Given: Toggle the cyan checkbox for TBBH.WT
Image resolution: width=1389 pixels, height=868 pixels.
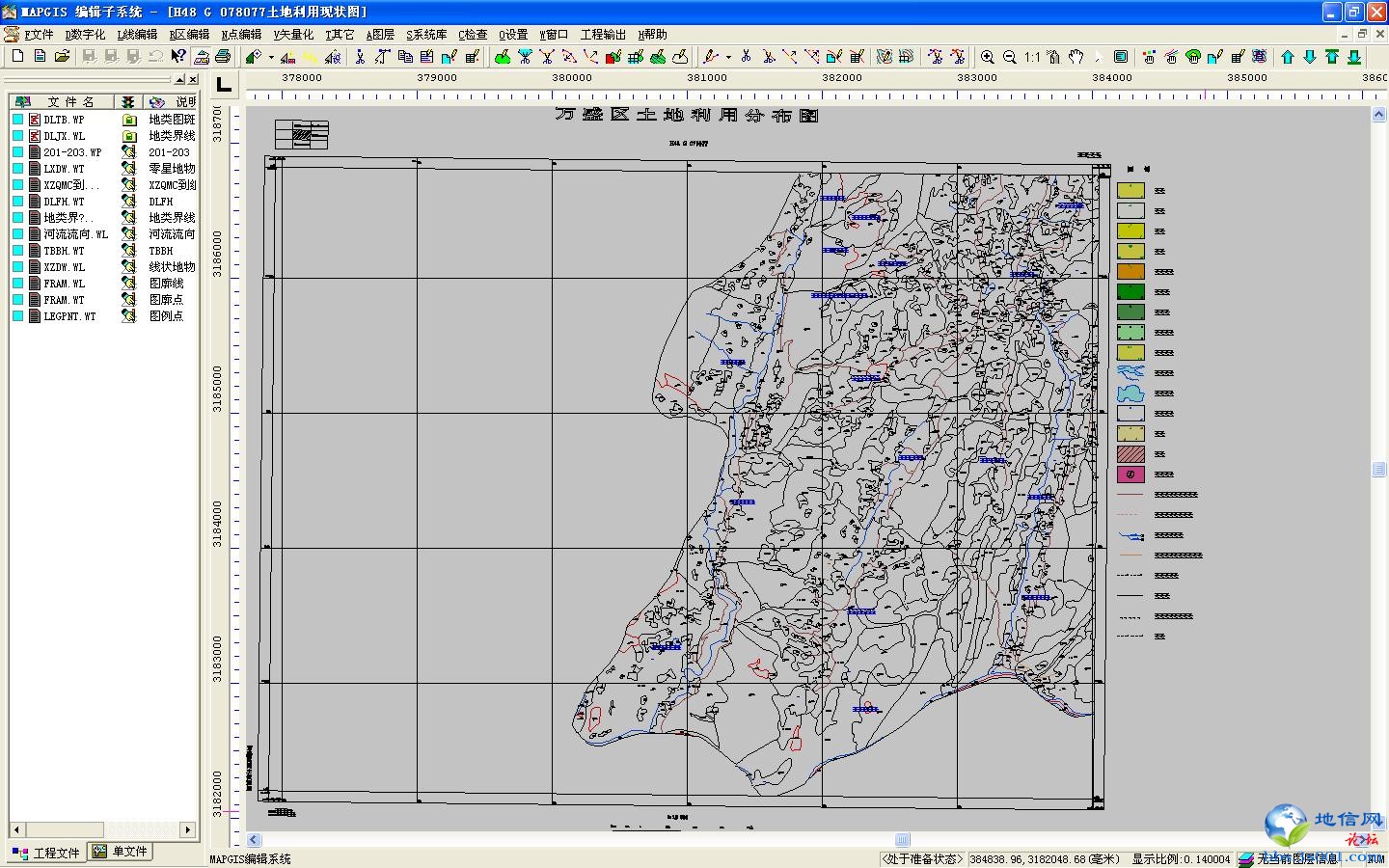Looking at the screenshot, I should pyautogui.click(x=17, y=251).
